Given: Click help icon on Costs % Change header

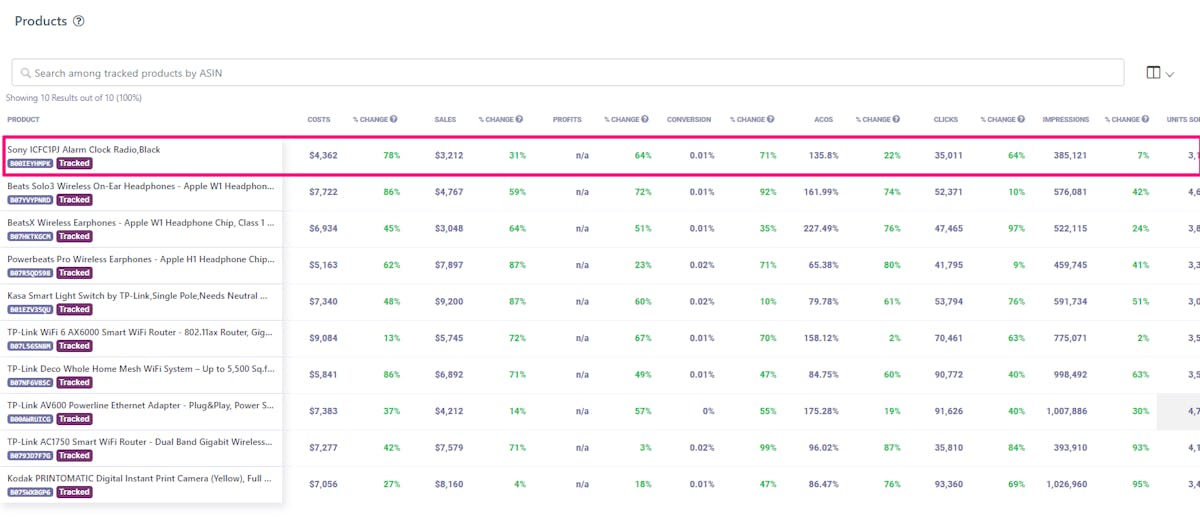Looking at the screenshot, I should 393,119.
